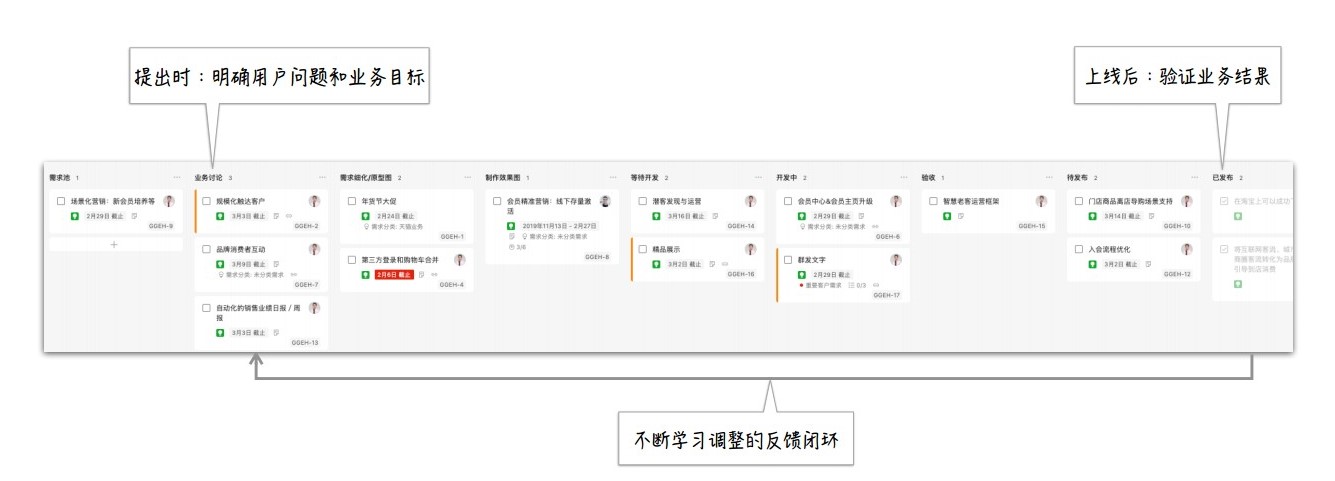Screen dimensions: 1335x481
Task: Open the 开发中 column ellipsis menu
Action: tap(903, 178)
